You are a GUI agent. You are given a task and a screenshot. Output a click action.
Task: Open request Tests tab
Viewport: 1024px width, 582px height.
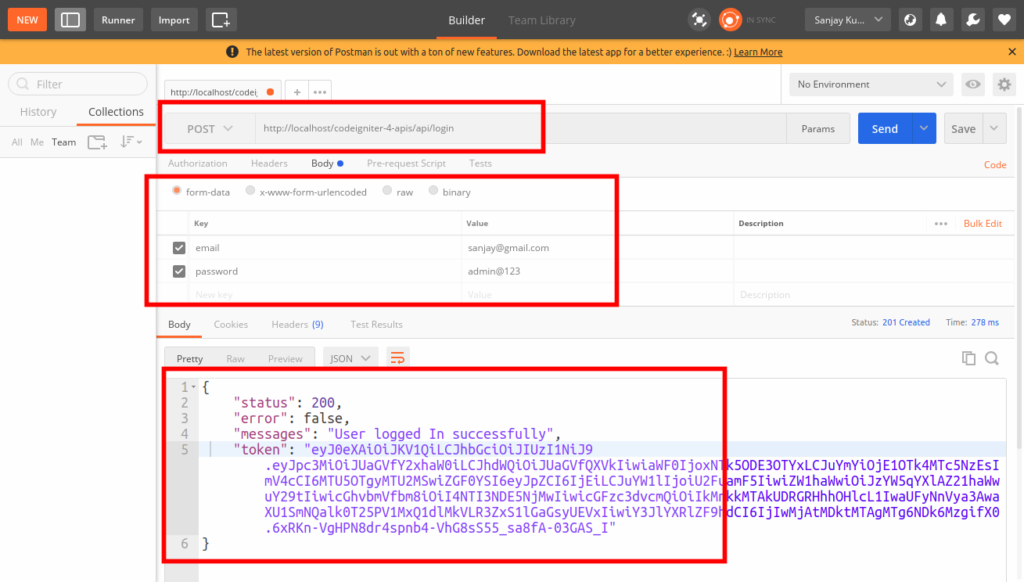[480, 163]
